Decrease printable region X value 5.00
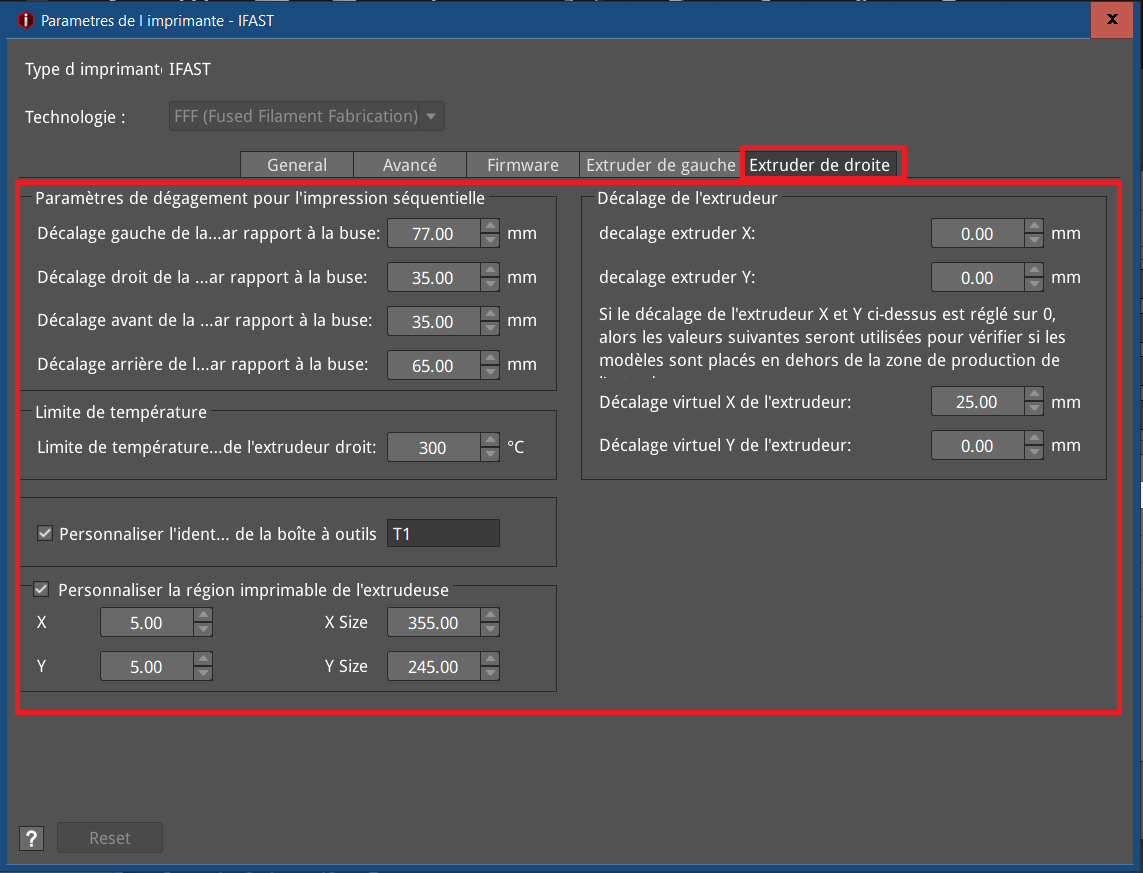 [x=203, y=629]
